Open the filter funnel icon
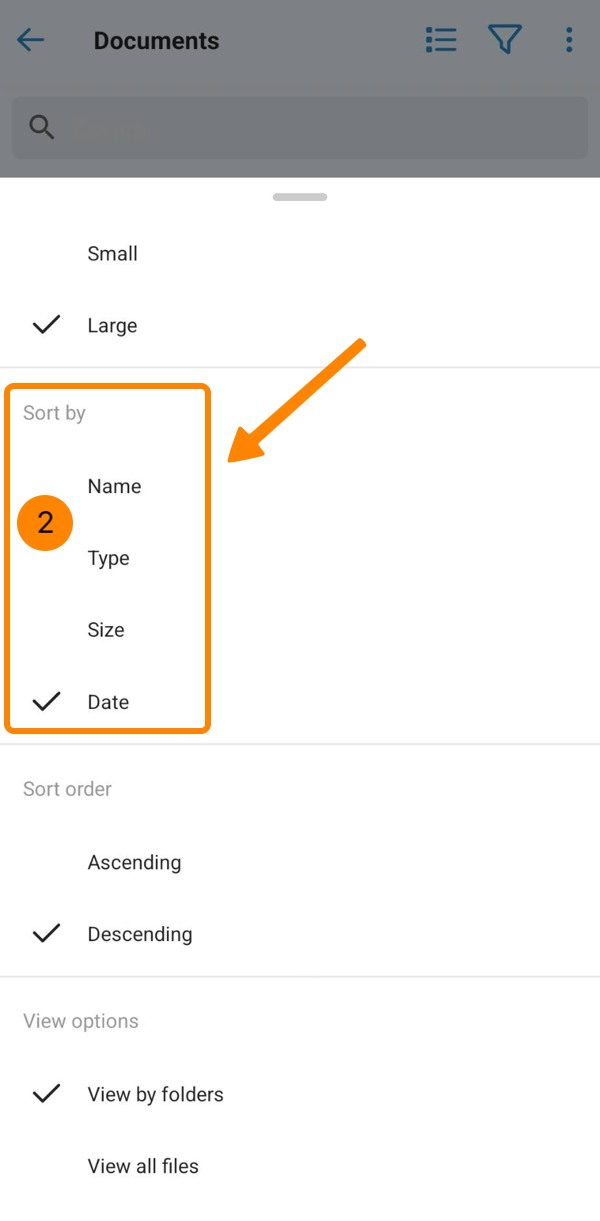 (x=505, y=40)
